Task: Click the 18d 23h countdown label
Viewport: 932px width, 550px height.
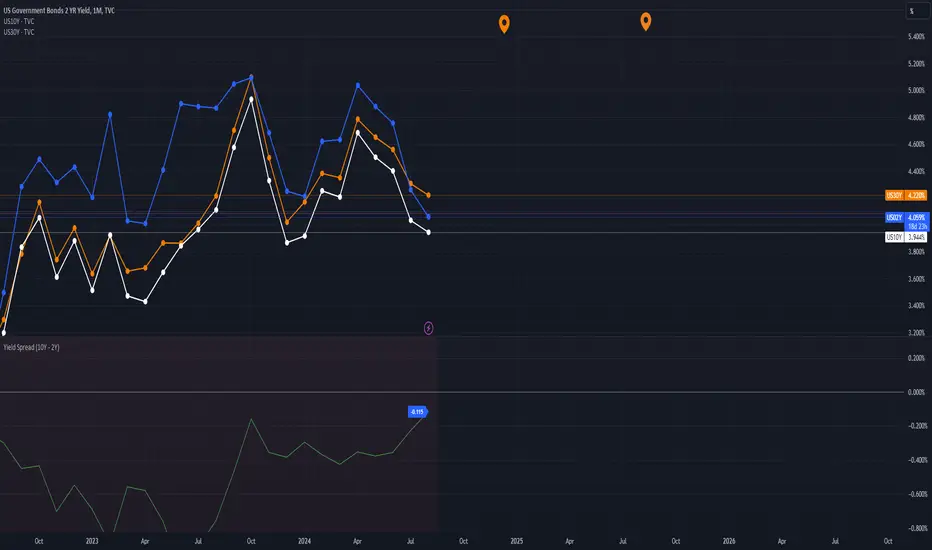Action: [917, 227]
